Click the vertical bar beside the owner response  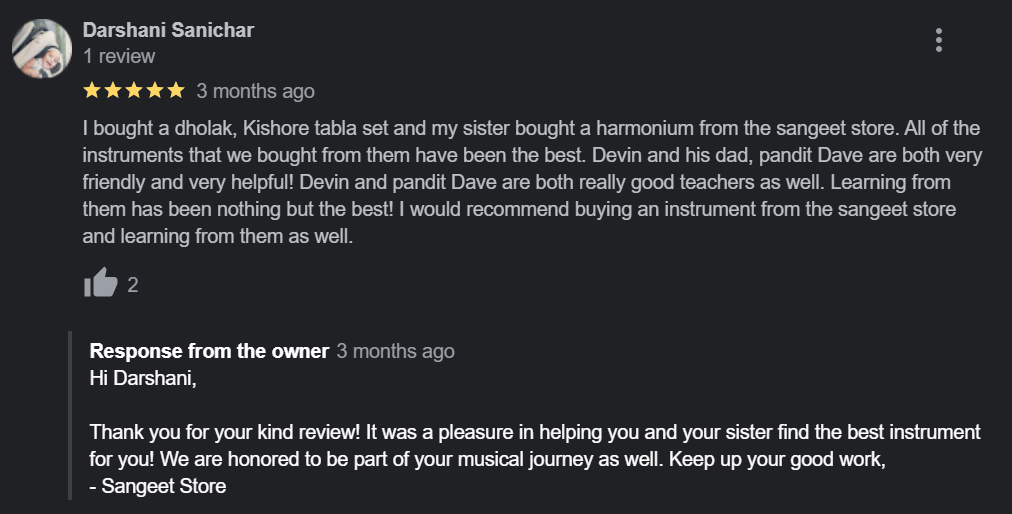(x=70, y=414)
